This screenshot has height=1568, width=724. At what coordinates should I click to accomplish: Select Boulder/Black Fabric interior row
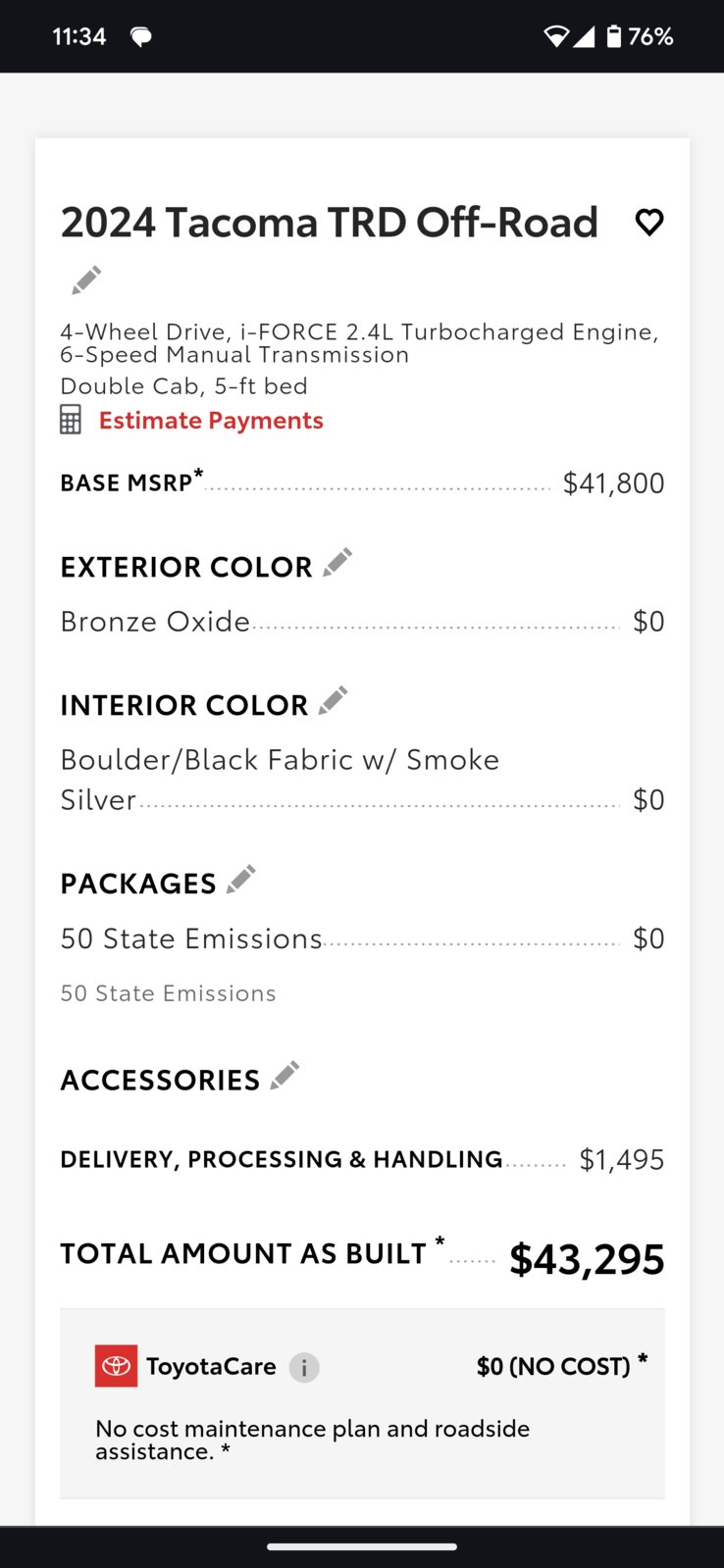click(362, 780)
